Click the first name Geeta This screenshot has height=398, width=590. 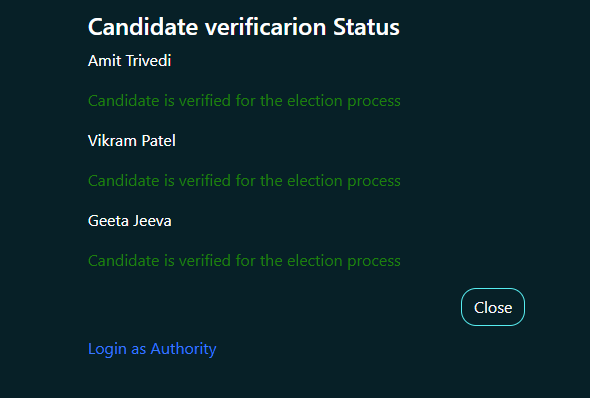(x=108, y=221)
